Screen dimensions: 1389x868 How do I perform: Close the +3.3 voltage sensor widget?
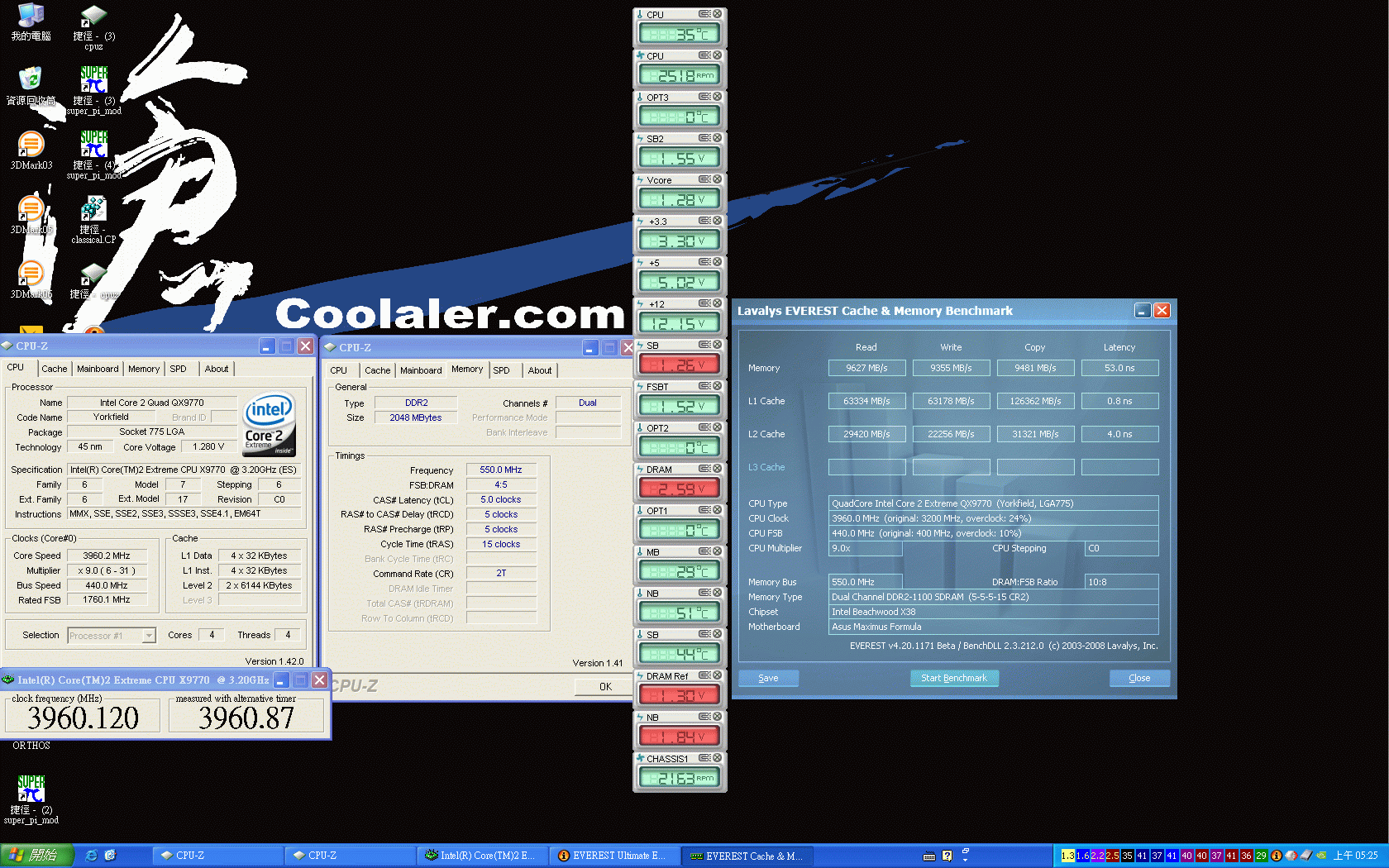(x=718, y=221)
